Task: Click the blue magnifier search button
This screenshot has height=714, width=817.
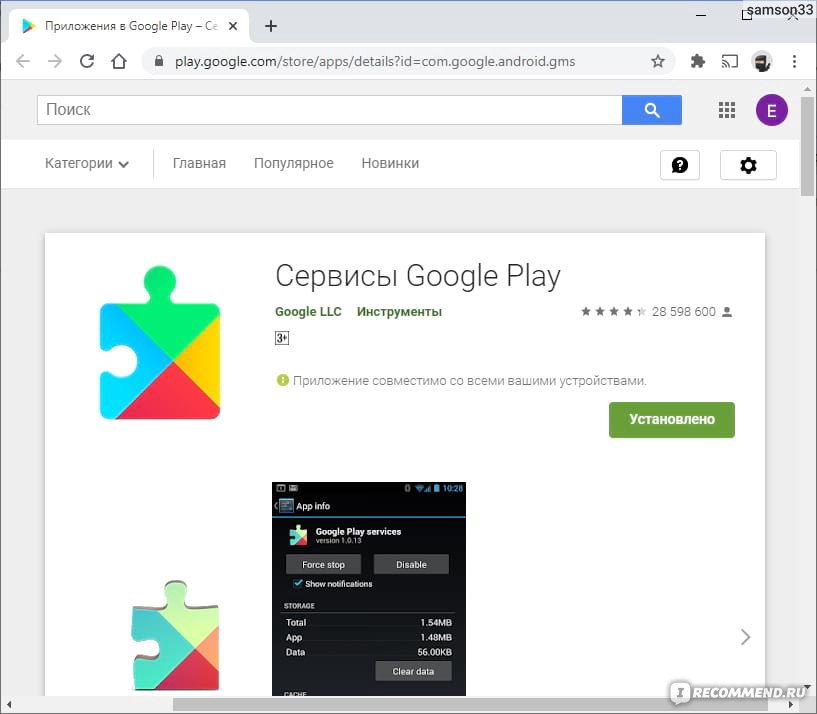Action: (651, 110)
